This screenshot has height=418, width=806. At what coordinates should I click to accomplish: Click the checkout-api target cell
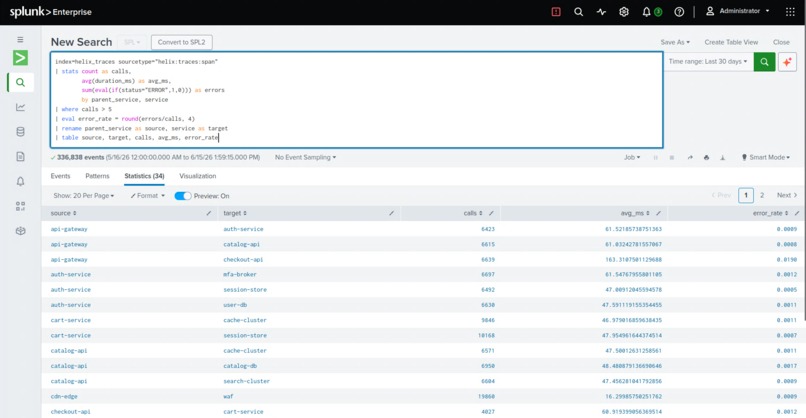pos(243,260)
